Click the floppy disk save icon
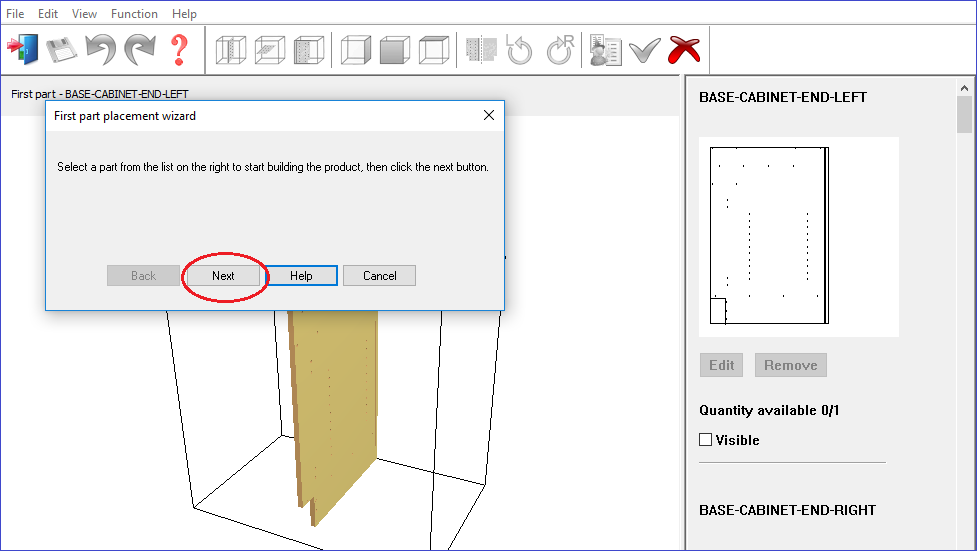 [62, 50]
